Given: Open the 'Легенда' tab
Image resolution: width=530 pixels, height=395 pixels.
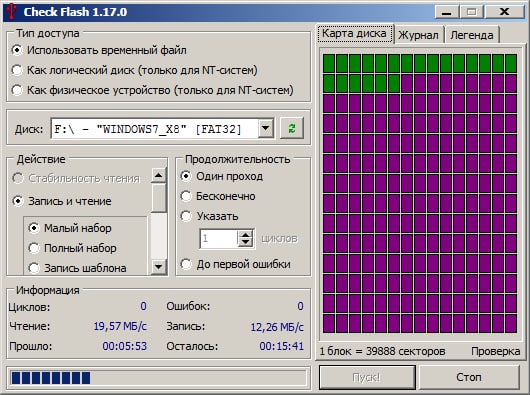Looking at the screenshot, I should click(x=472, y=35).
